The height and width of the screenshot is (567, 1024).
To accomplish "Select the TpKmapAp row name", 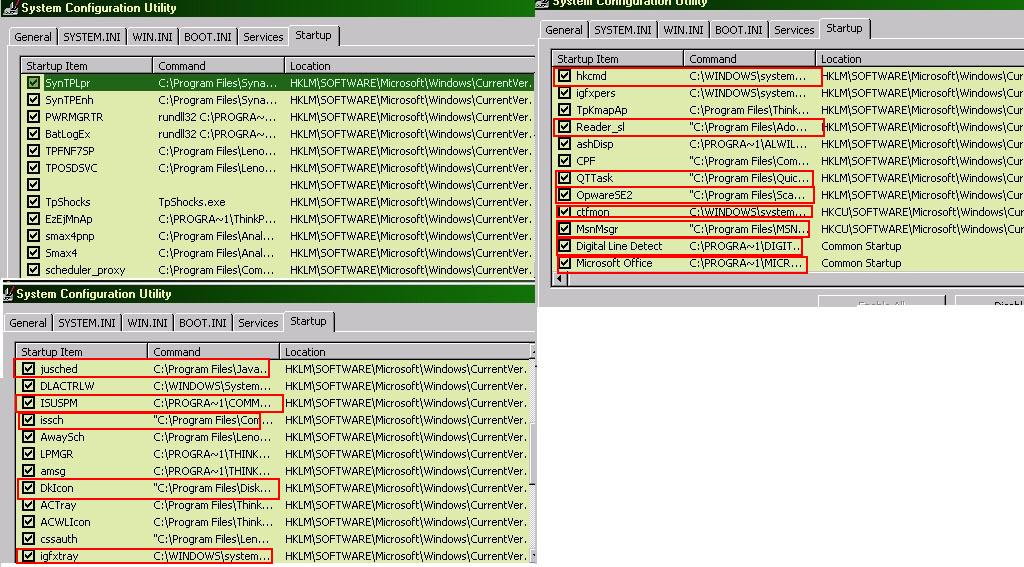I will 601,110.
